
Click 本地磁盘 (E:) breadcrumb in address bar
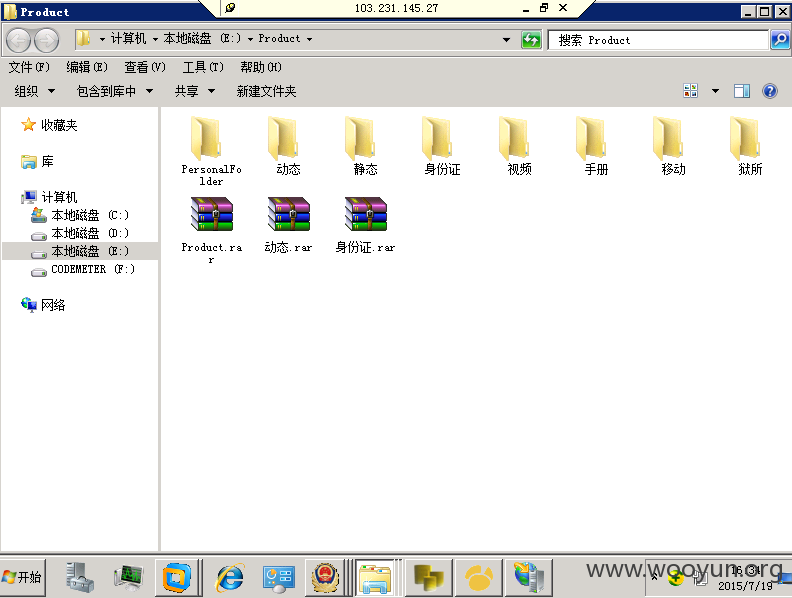203,38
